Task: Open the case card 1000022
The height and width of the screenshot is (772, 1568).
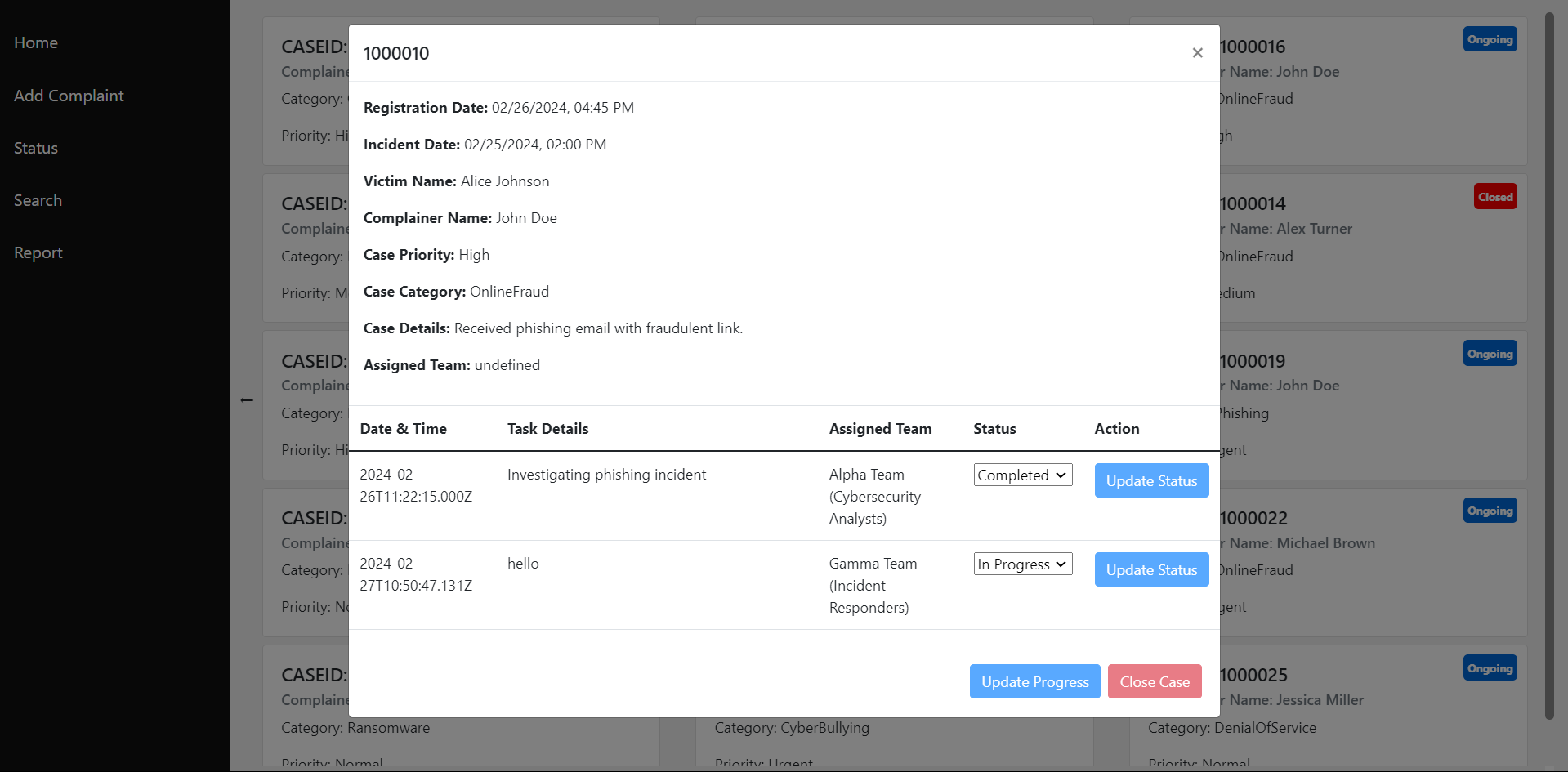Action: click(x=1373, y=562)
